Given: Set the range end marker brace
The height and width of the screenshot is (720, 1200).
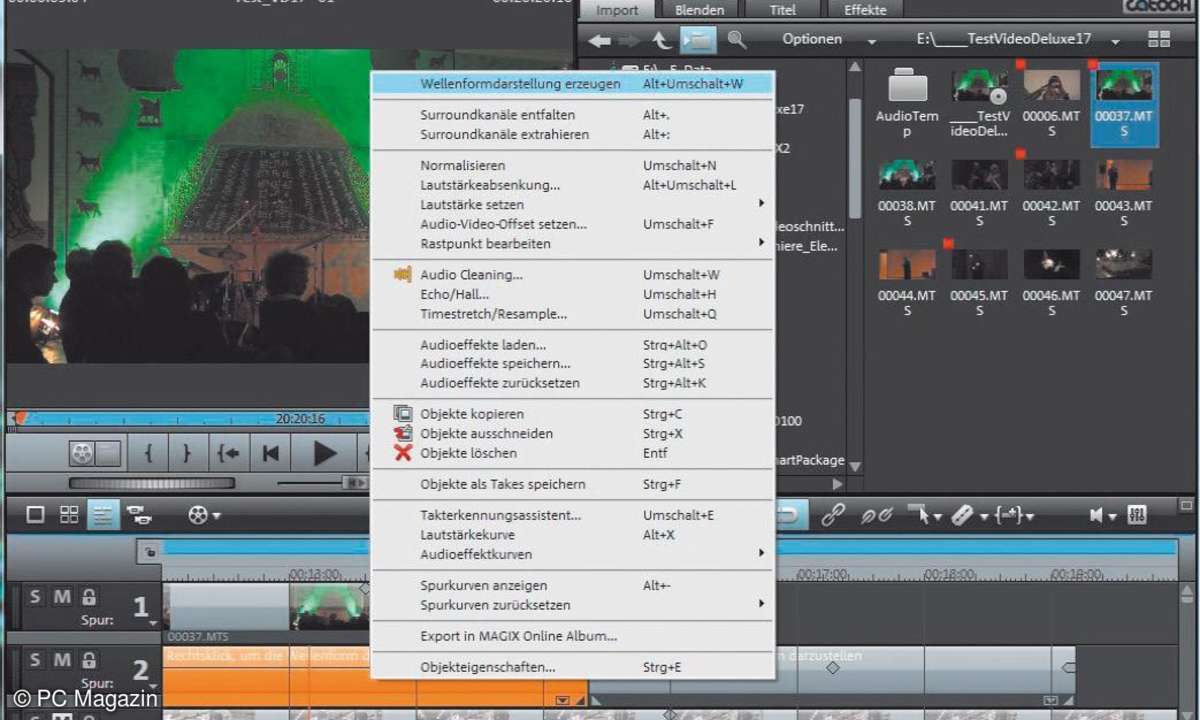Looking at the screenshot, I should click(186, 454).
